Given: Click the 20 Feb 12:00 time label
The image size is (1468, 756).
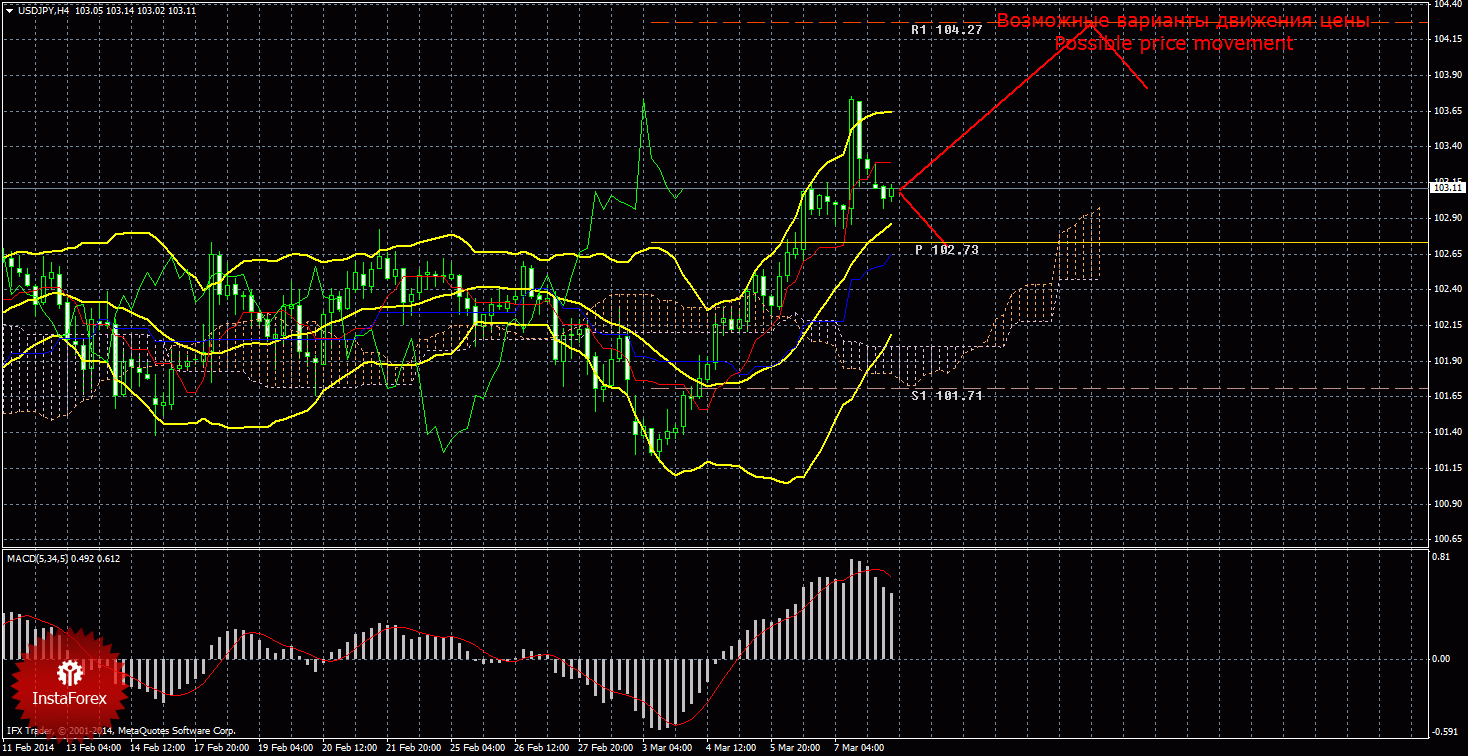Looking at the screenshot, I should pos(350,748).
